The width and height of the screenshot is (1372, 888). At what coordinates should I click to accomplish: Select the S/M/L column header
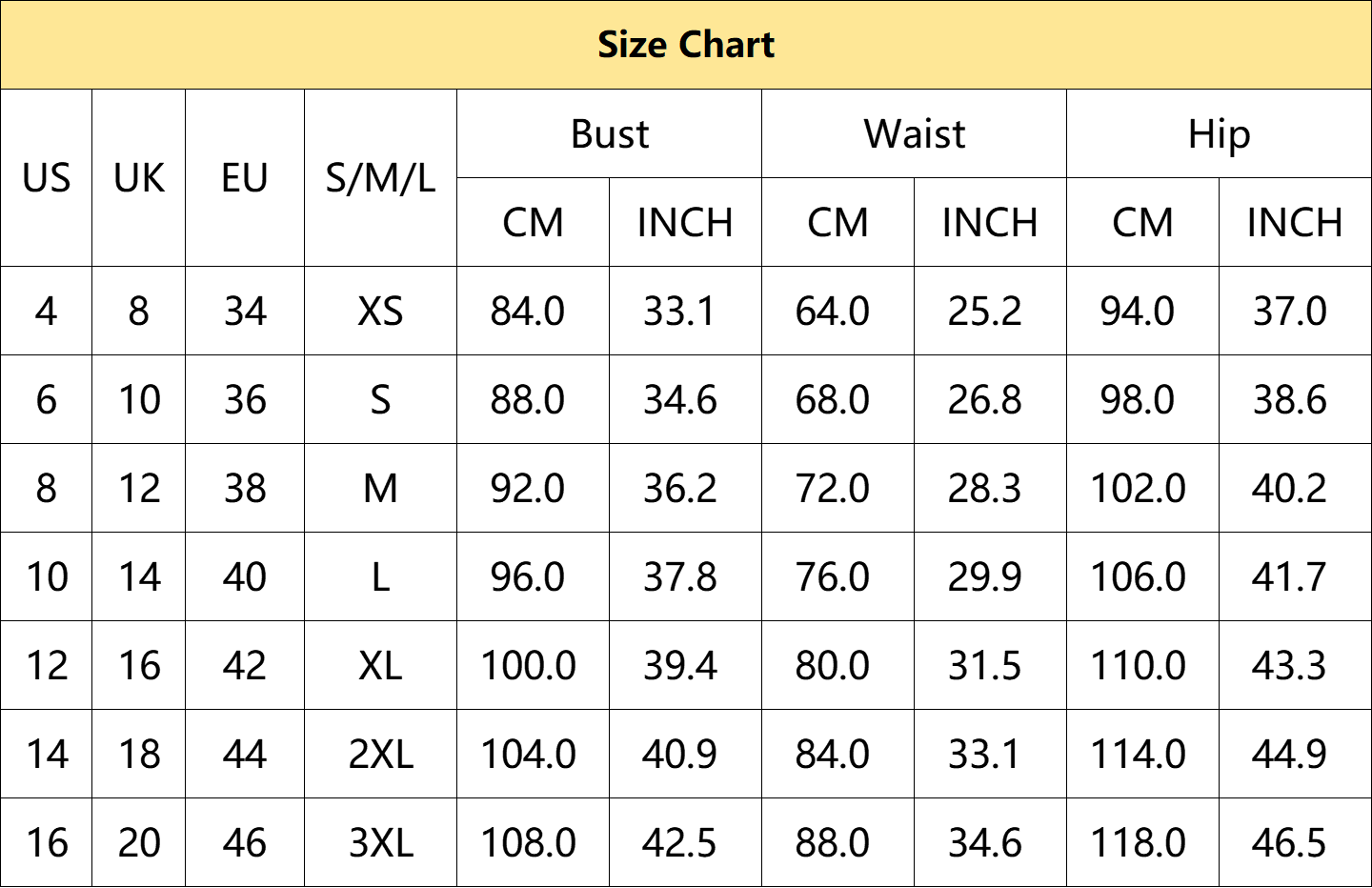[x=380, y=178]
